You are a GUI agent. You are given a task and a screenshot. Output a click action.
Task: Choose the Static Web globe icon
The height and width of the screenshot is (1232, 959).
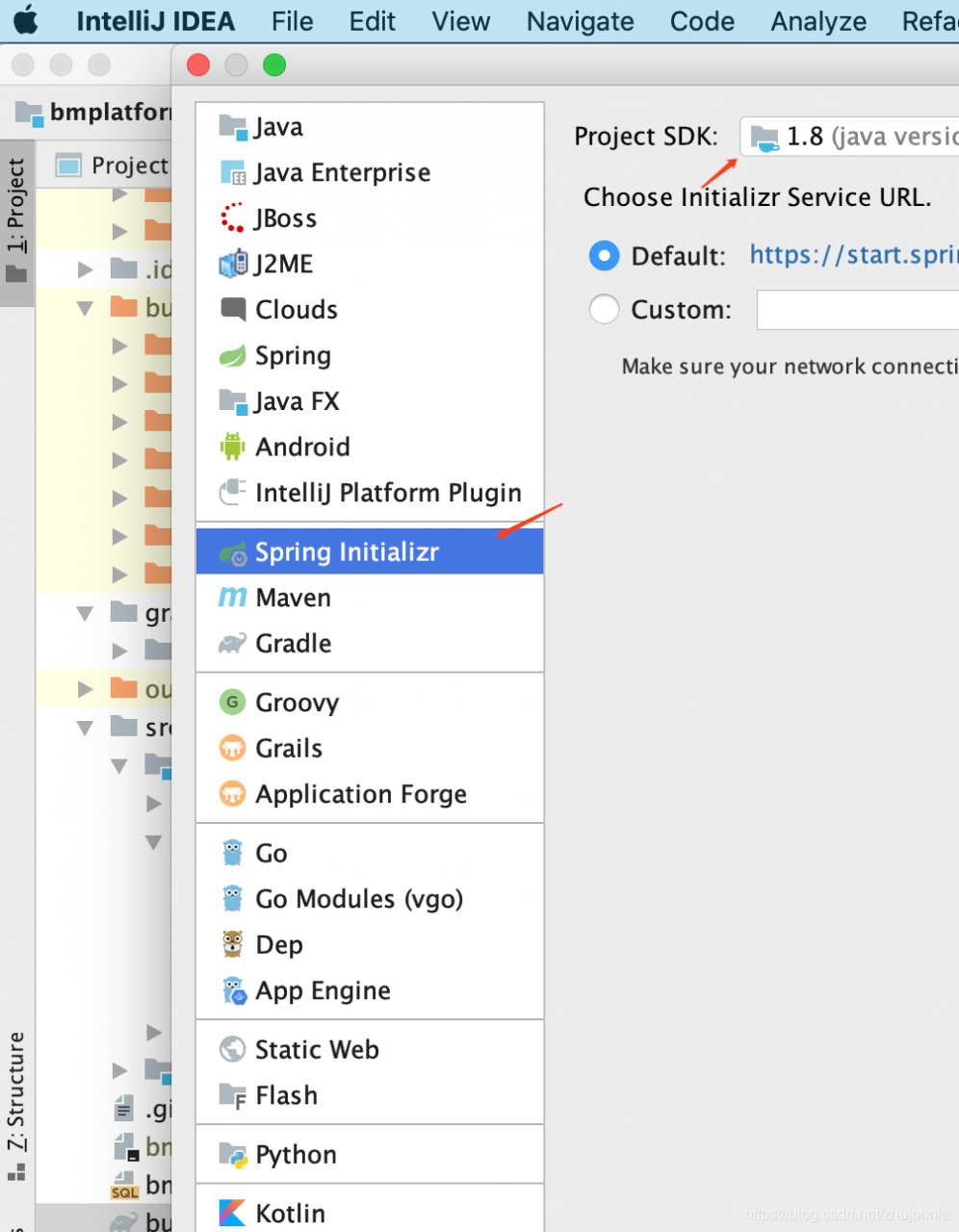(x=233, y=1049)
